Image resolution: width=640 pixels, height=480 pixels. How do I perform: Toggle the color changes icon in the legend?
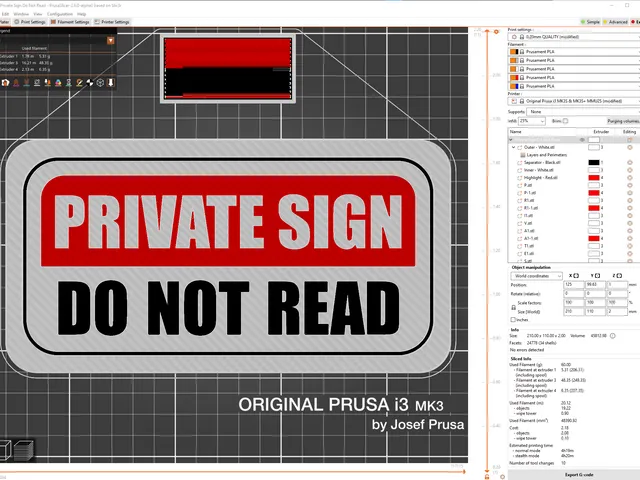[x=58, y=83]
